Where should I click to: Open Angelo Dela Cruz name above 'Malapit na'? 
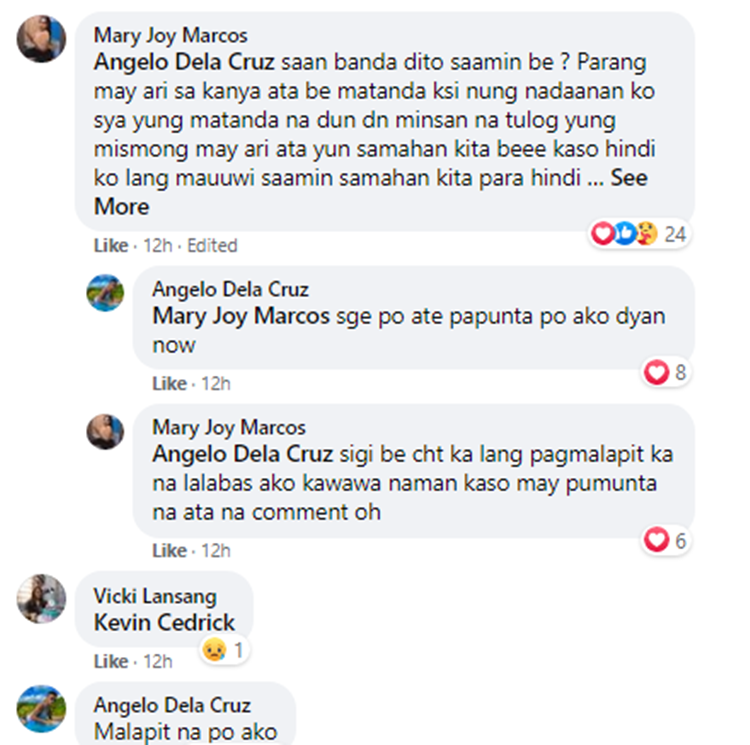click(172, 705)
